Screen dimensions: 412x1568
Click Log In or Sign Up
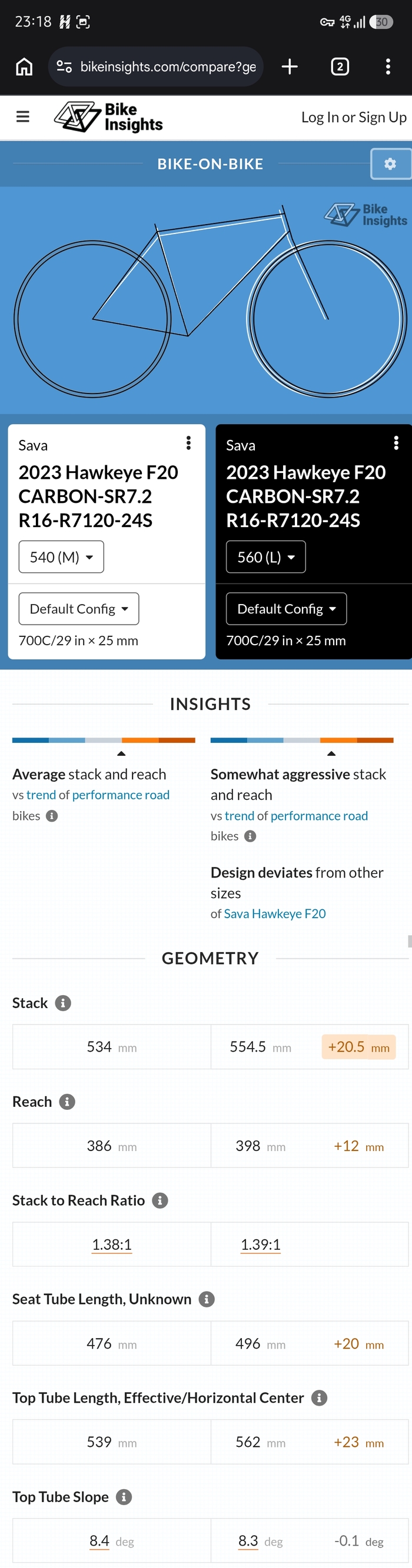point(354,117)
